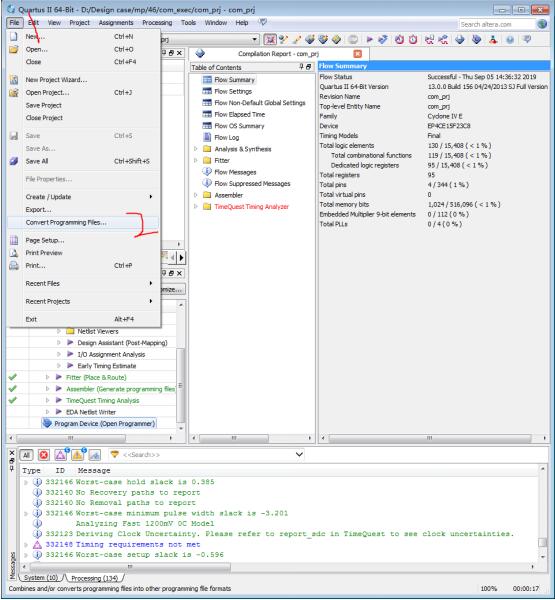Toggle the critical warning messages filter
This screenshot has width=555, height=600.
[x=60, y=455]
